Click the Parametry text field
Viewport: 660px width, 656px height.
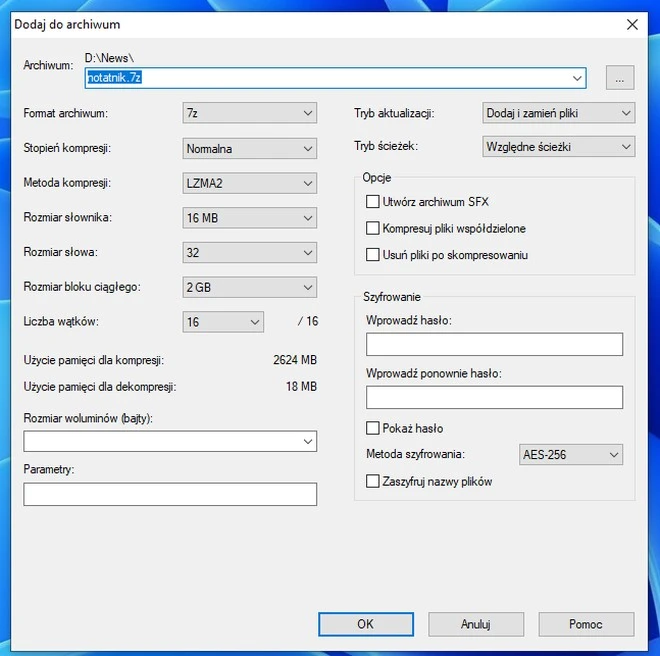(170, 494)
